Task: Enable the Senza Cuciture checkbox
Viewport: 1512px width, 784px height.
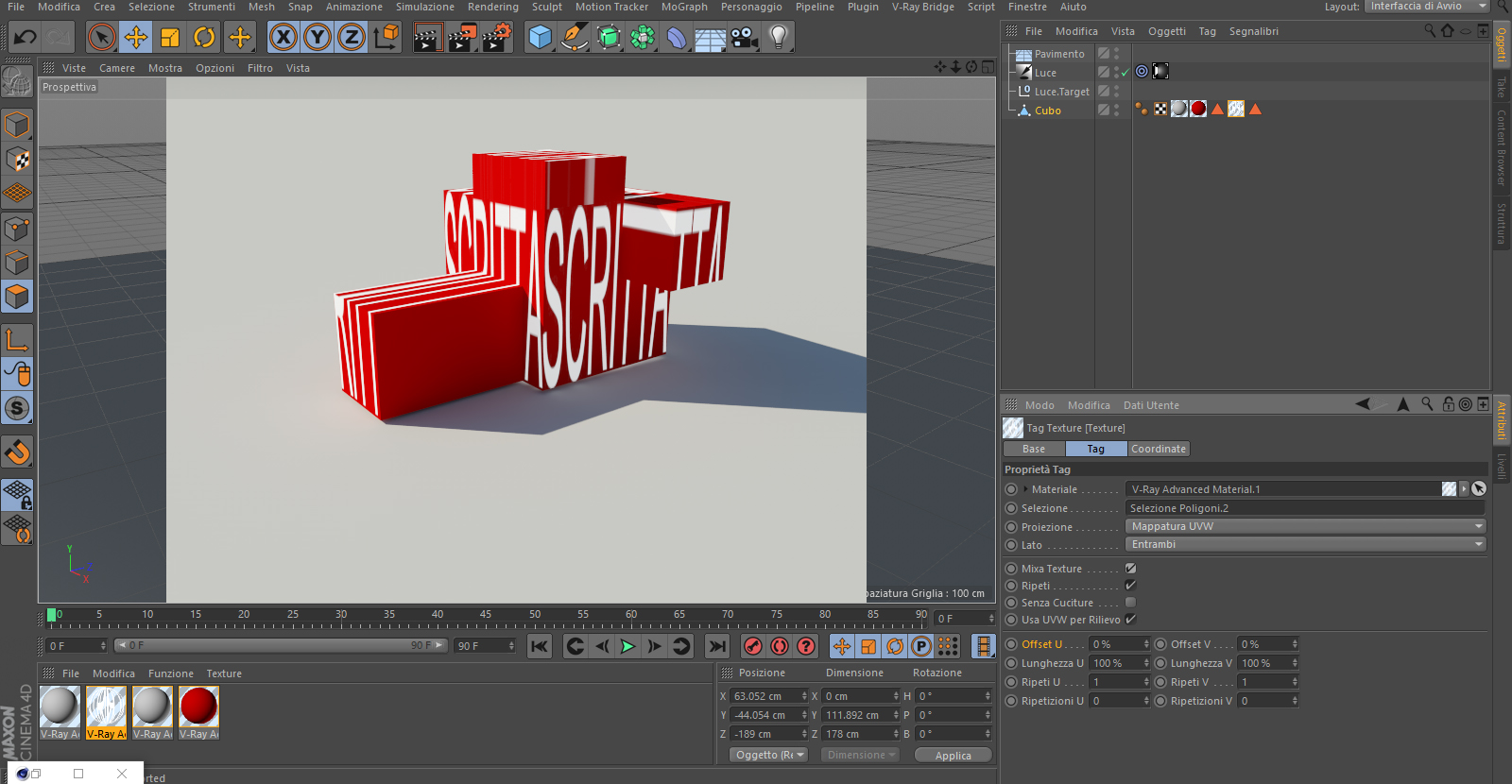Action: point(1130,603)
